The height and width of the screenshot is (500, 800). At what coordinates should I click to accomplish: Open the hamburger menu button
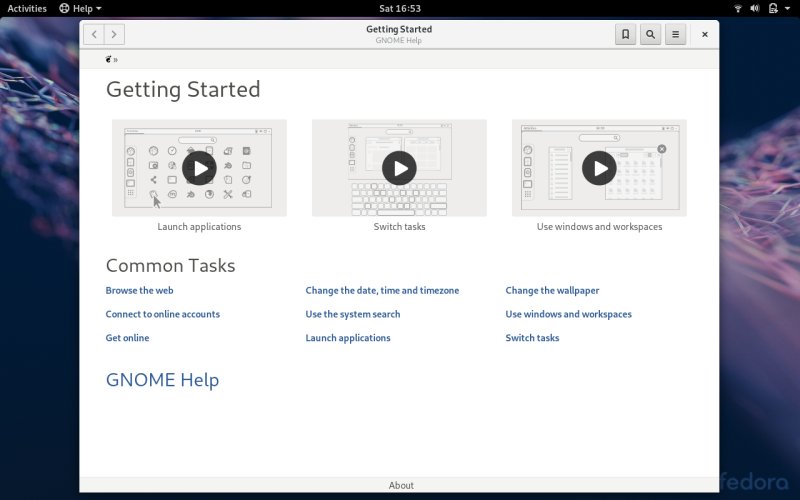click(676, 34)
